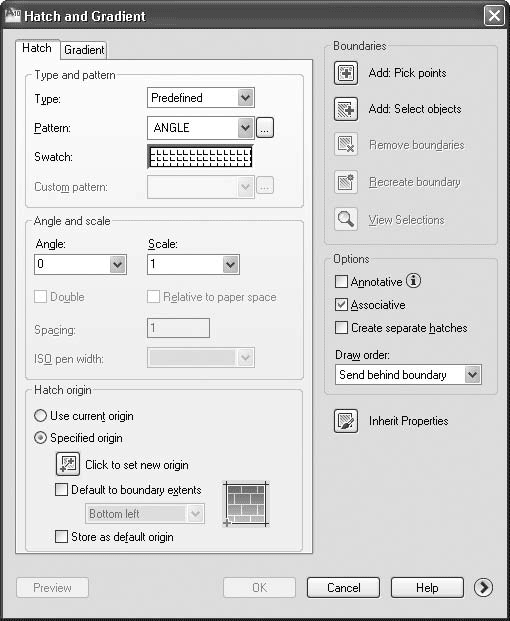Image resolution: width=510 pixels, height=621 pixels.
Task: Open the Pattern dropdown showing ANGLE
Action: coord(200,128)
